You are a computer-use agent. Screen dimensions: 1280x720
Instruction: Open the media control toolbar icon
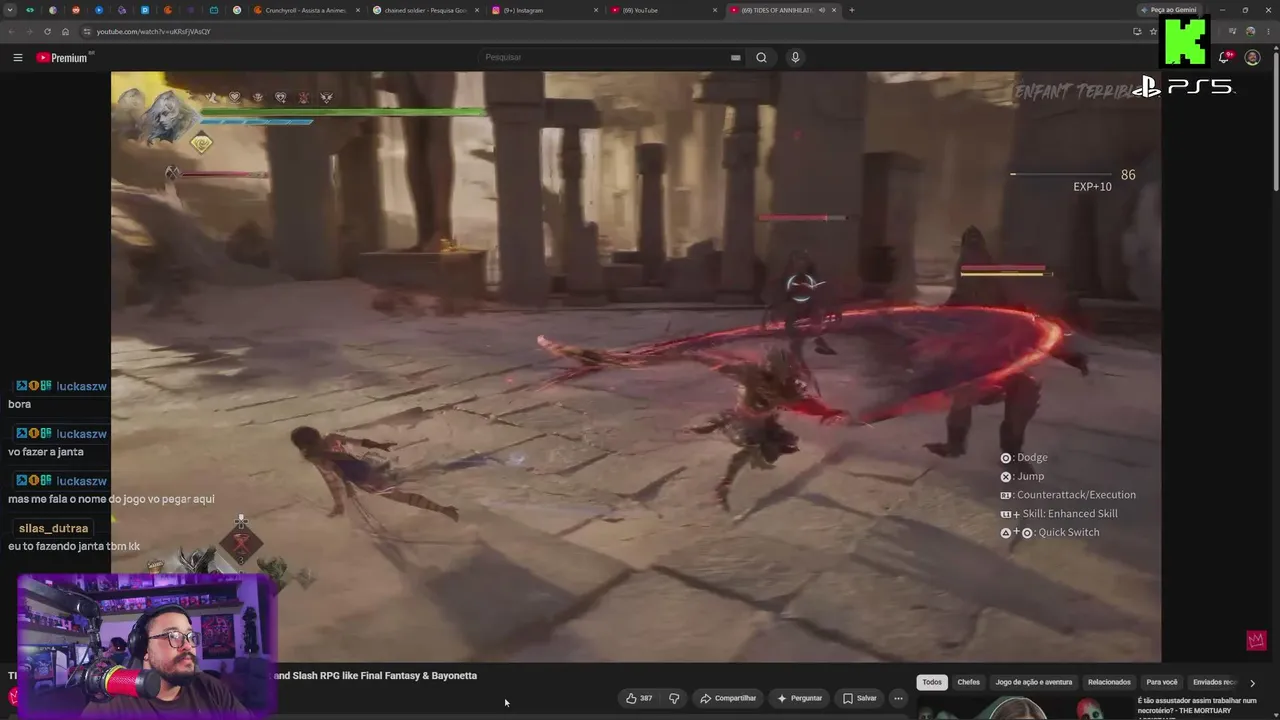point(1233,31)
